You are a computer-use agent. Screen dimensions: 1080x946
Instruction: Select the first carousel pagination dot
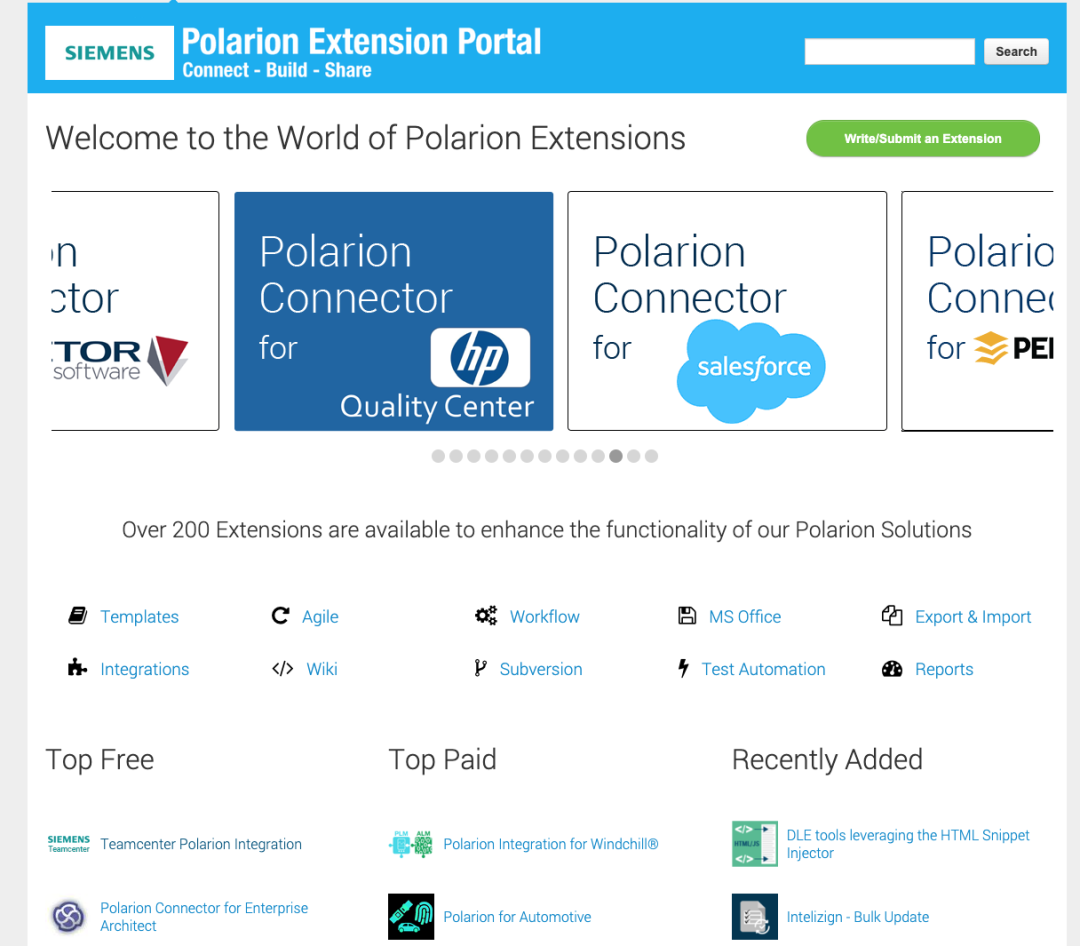coord(438,456)
